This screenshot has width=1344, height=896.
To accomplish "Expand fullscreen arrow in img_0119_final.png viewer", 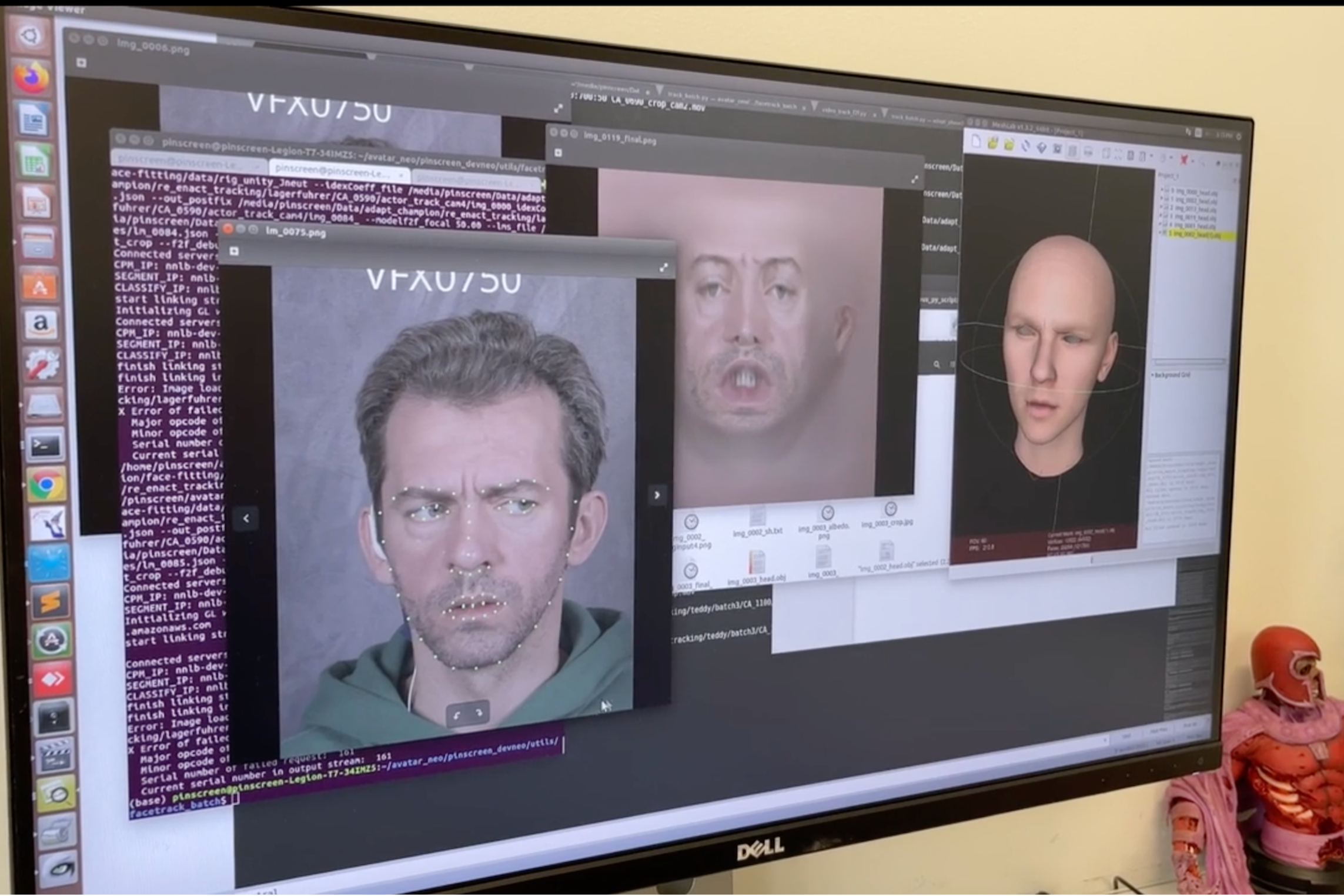I will [x=914, y=179].
